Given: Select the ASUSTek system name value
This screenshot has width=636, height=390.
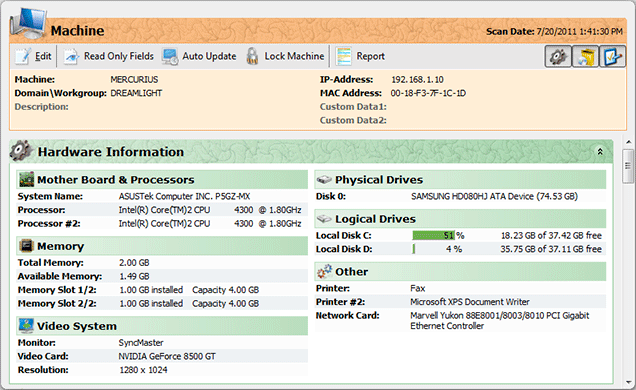Looking at the screenshot, I should (x=185, y=197).
